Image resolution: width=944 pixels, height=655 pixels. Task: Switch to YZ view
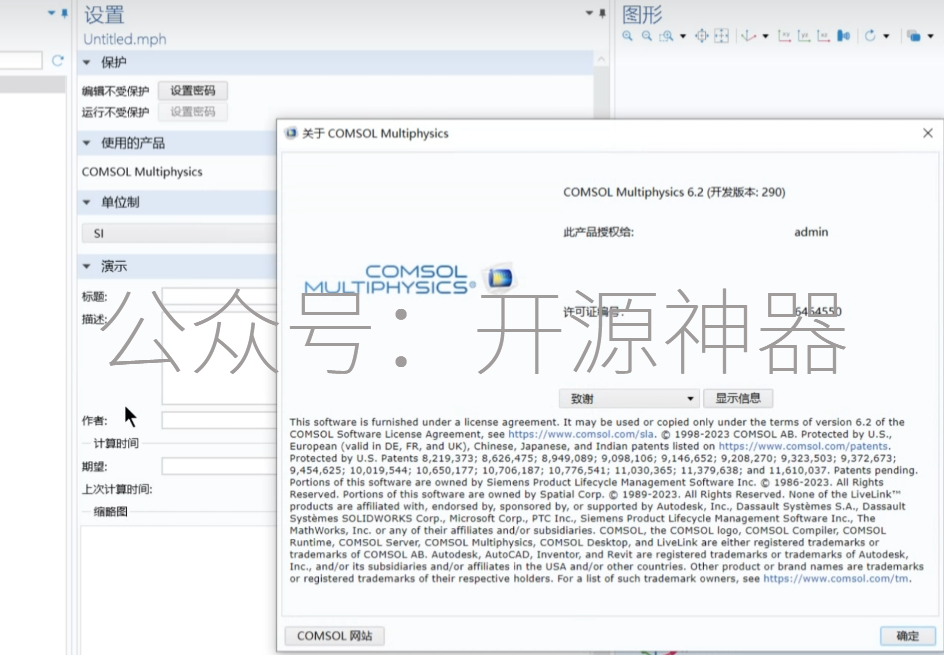(804, 36)
